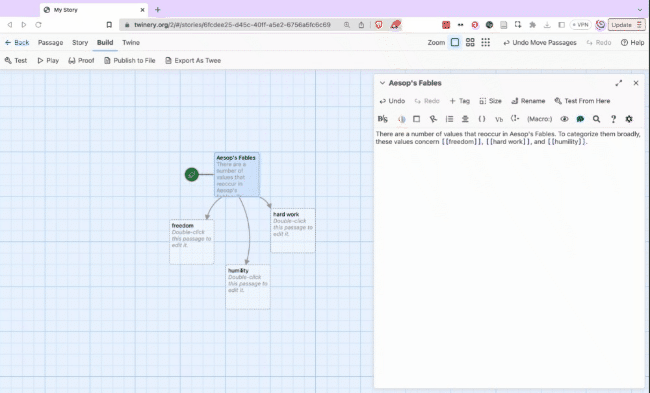
Task: Select the four-square zoom level
Action: coord(470,42)
